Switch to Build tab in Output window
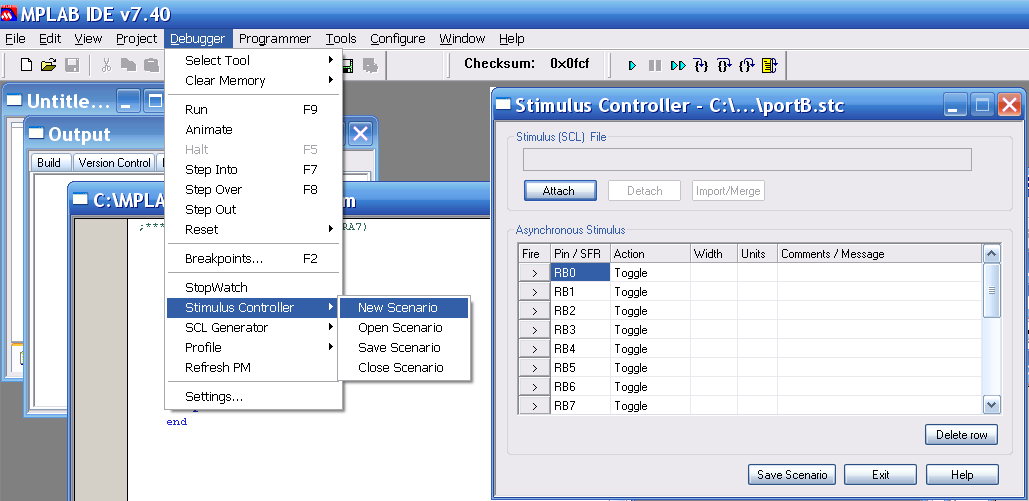This screenshot has height=501, width=1029. pos(49,163)
